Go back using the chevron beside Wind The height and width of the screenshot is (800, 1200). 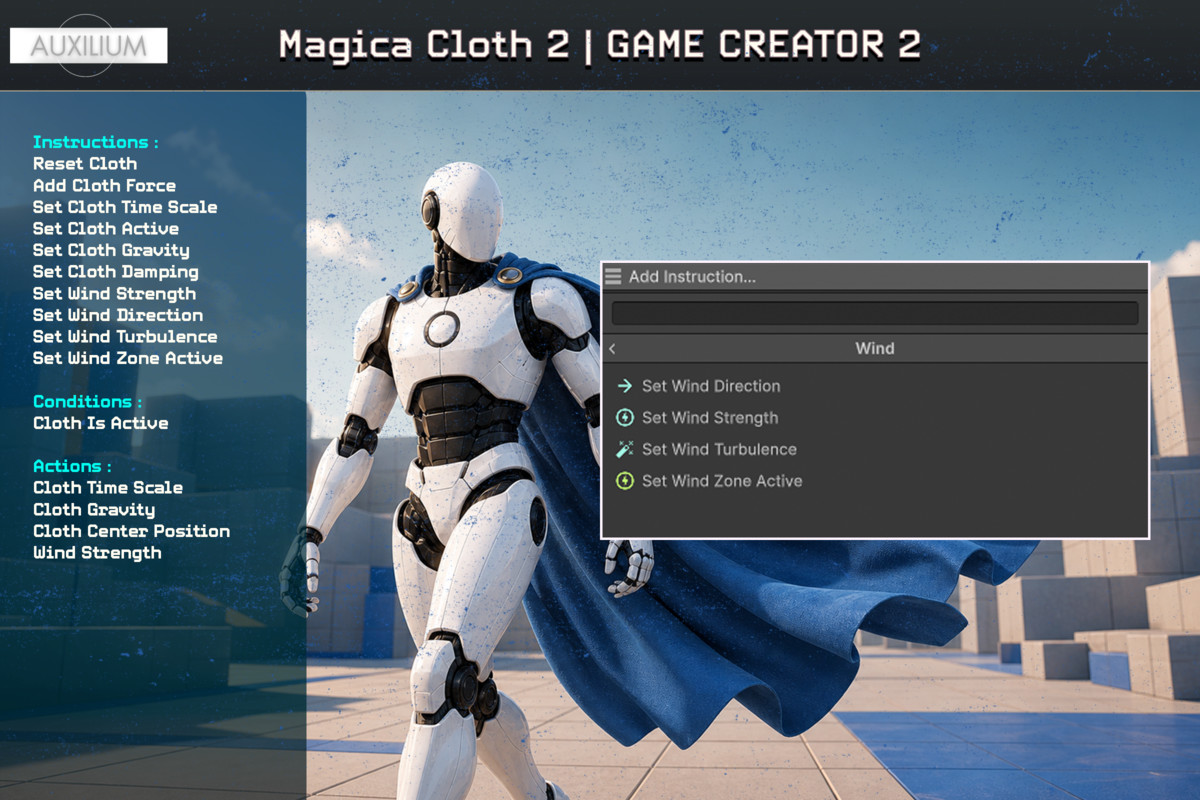point(612,349)
